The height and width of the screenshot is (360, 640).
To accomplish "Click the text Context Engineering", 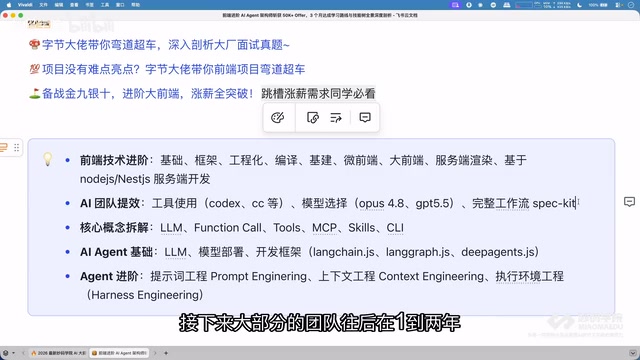I will tap(431, 277).
